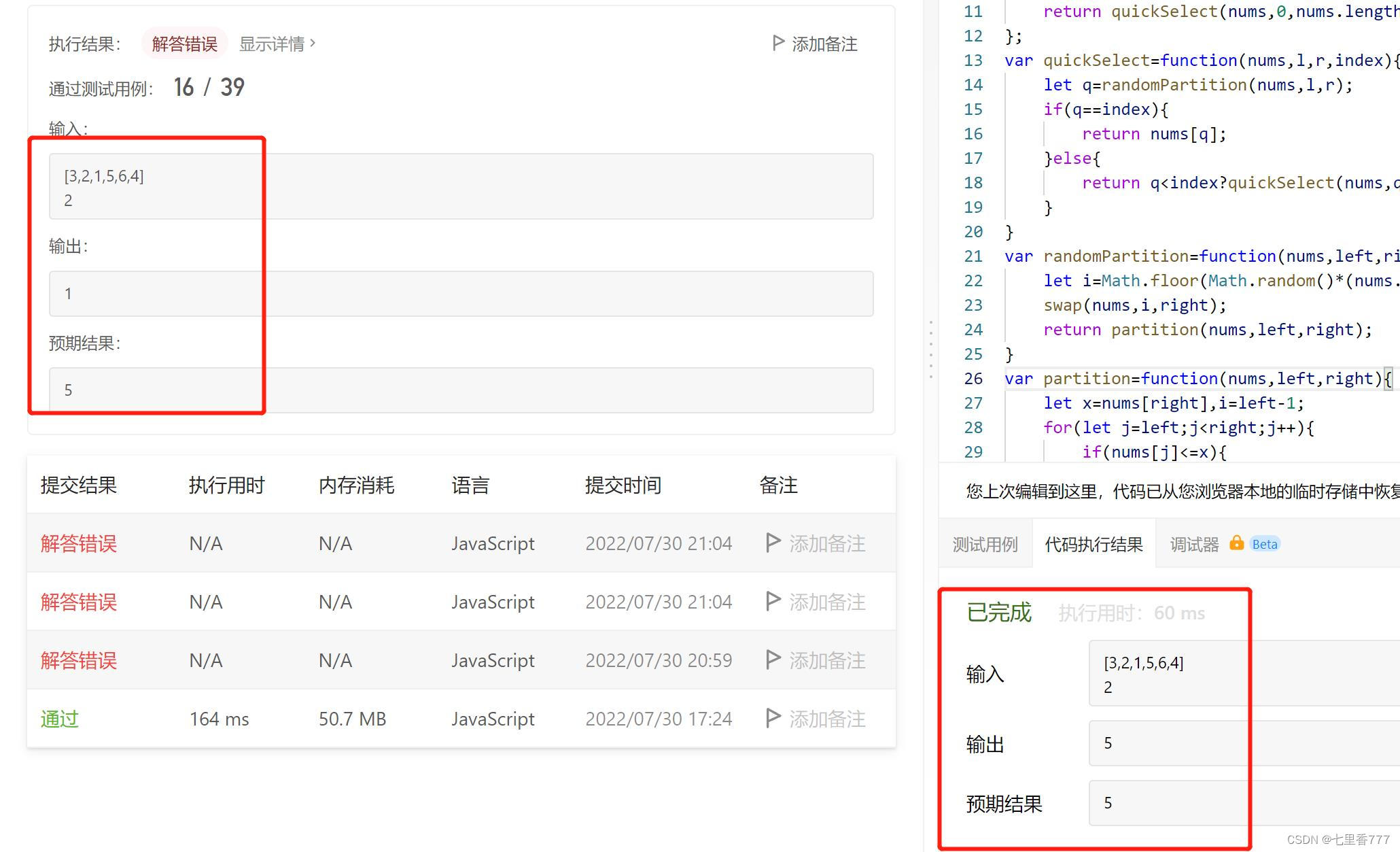Click the 预期结果 box showing 5 on left

coord(461,390)
